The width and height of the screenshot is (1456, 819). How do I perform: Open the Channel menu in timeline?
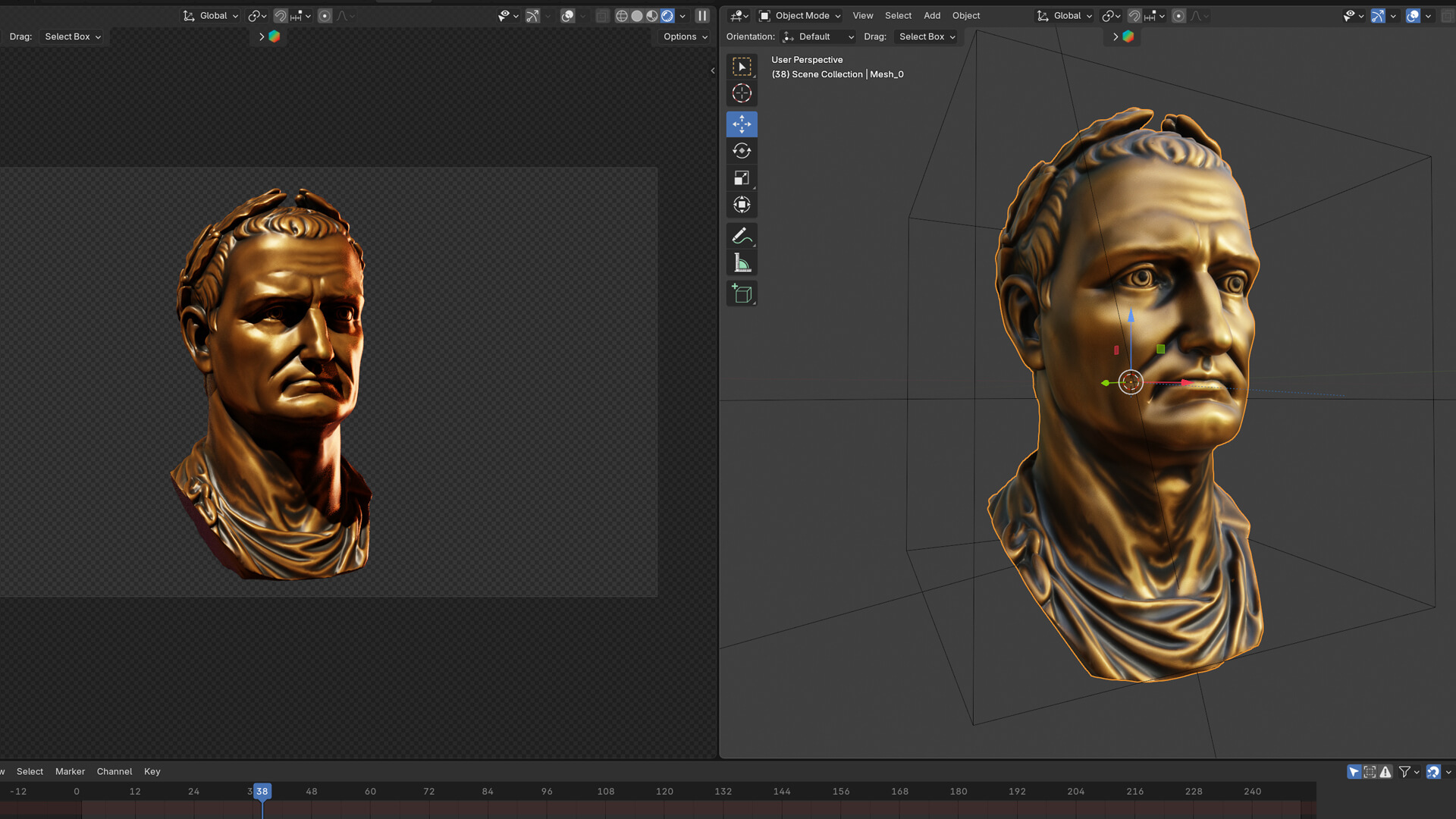tap(115, 771)
